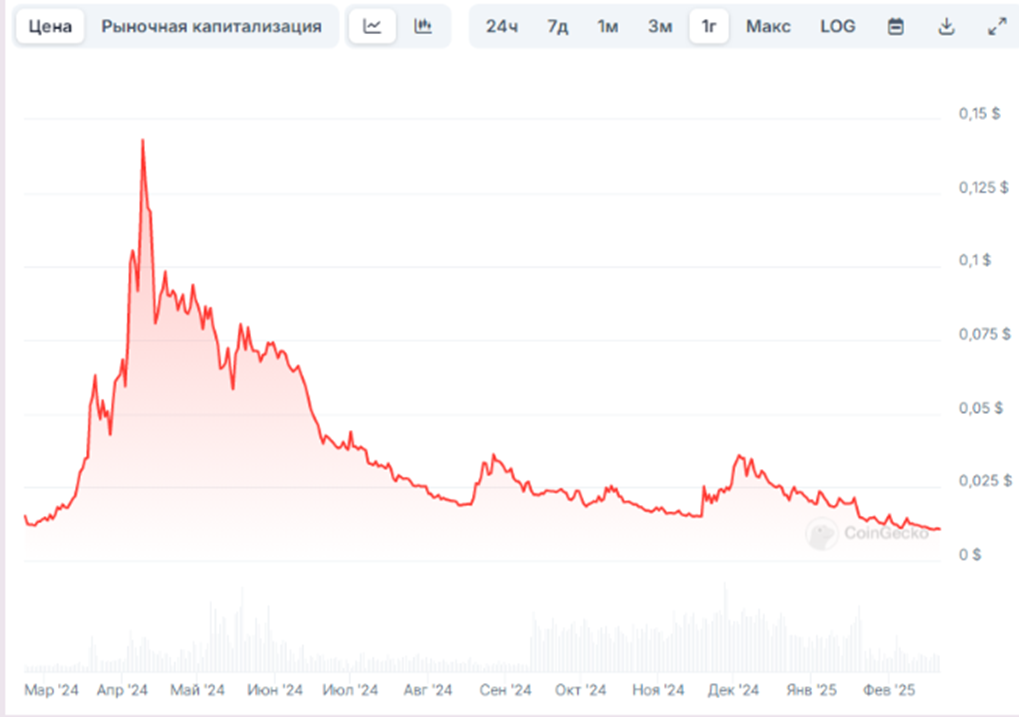This screenshot has width=1019, height=717.
Task: Click the Мар '24 date label
Action: tap(51, 690)
